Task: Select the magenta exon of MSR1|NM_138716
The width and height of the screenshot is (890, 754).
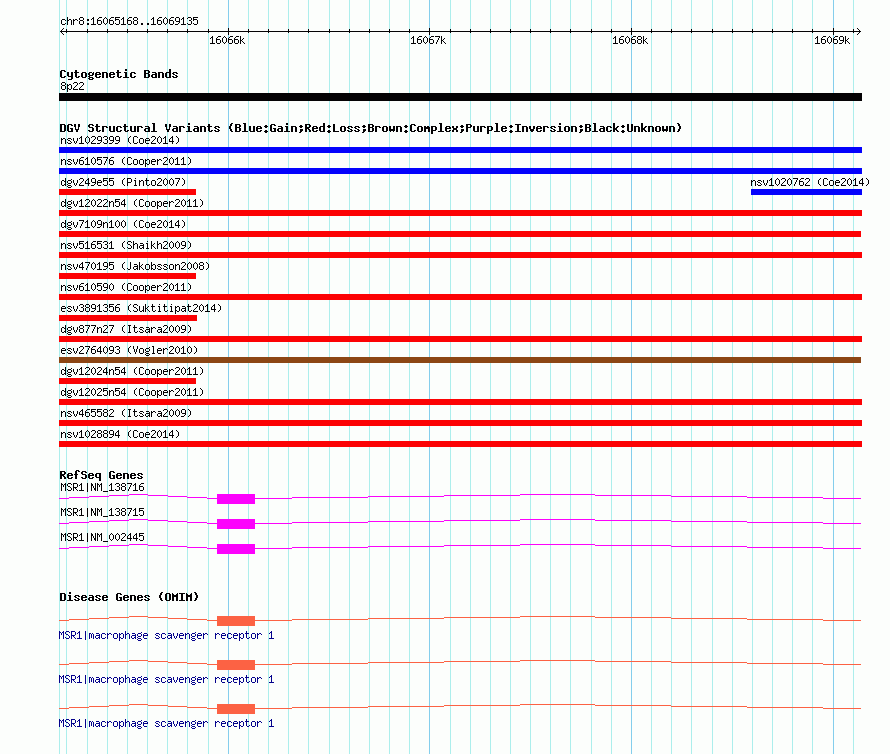Action: tap(236, 499)
